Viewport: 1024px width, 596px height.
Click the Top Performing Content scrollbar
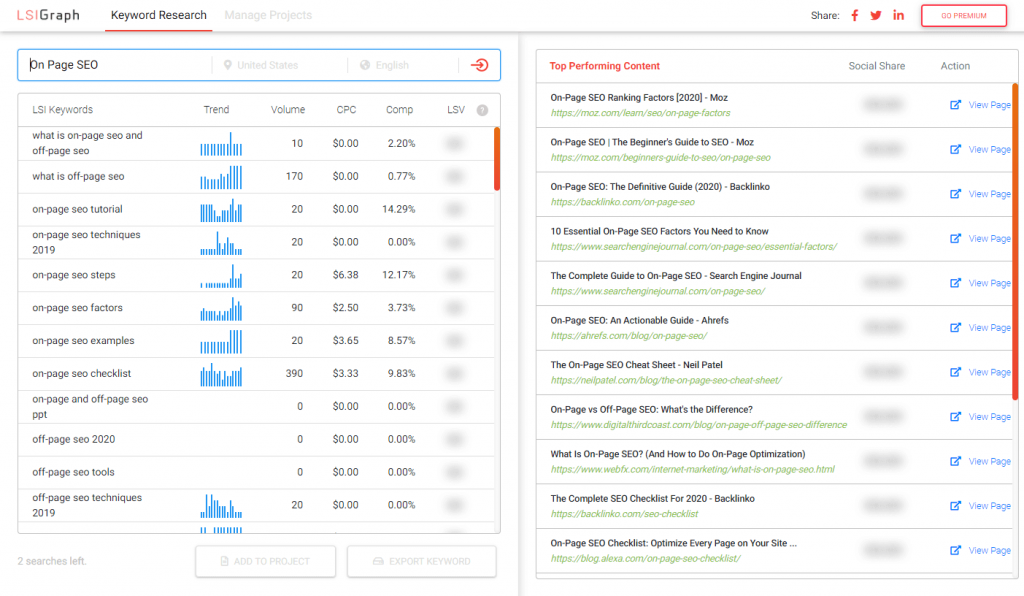pos(1015,241)
